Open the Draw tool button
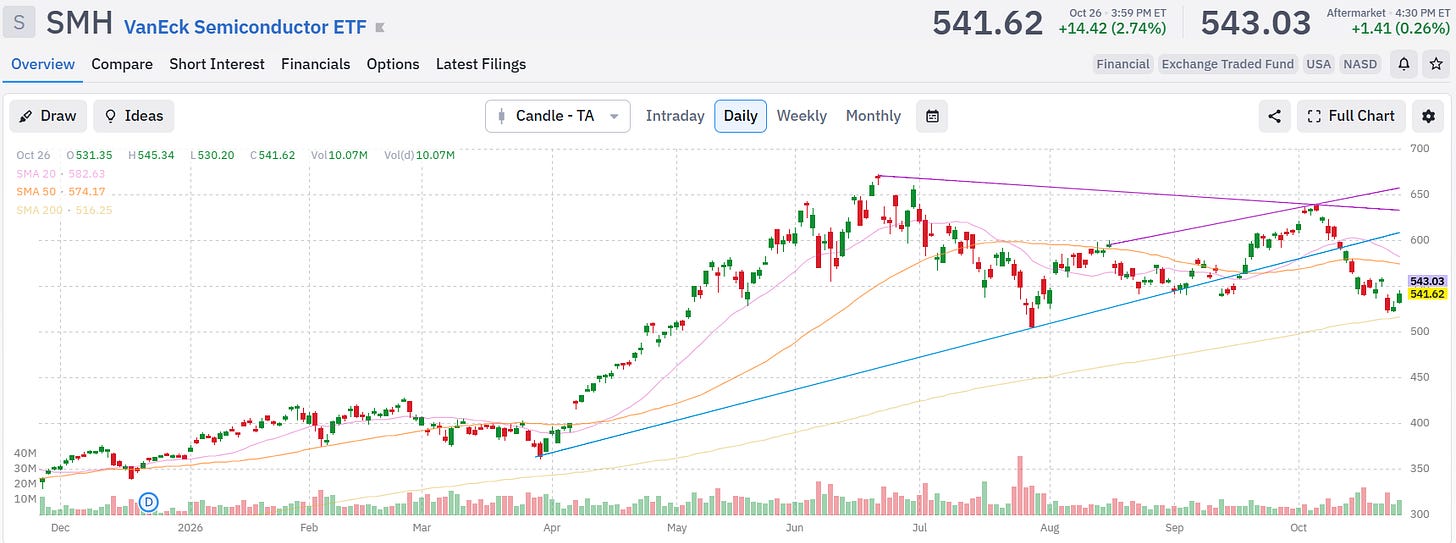Screen dimensions: 1456x543 pos(48,116)
